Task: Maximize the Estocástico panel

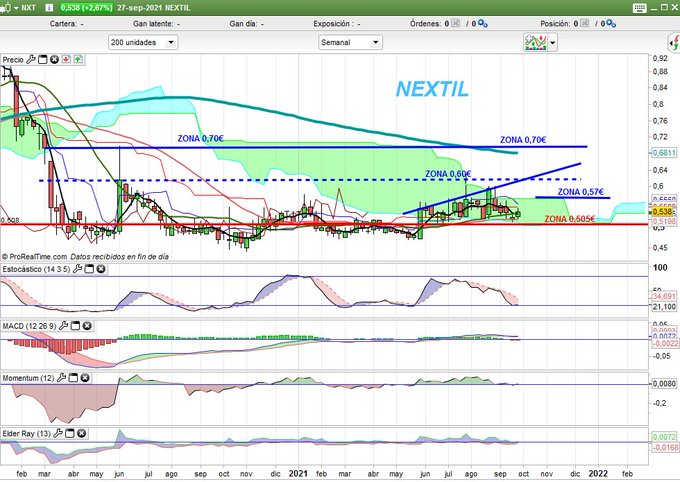Action: tap(89, 269)
